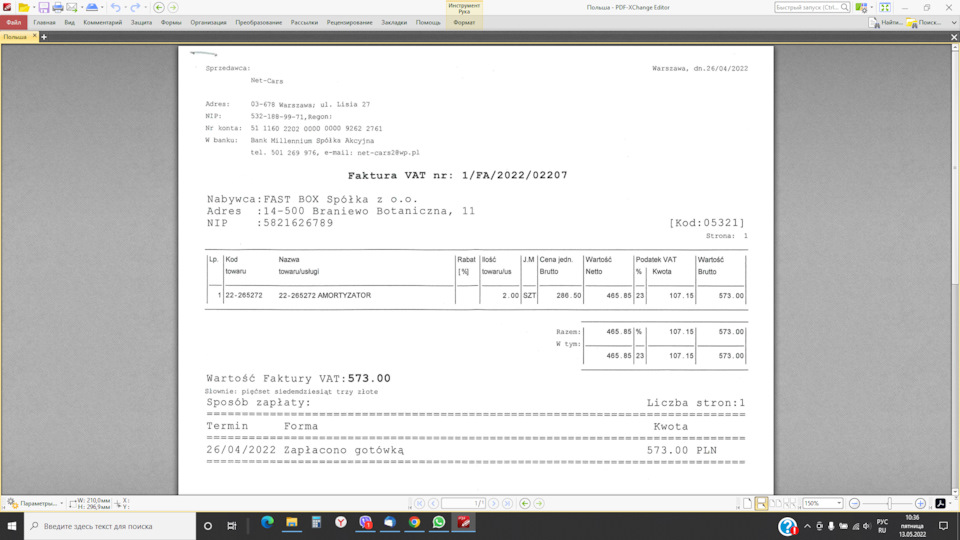This screenshot has height=540, width=960.
Task: Close the Польша document tab
Action: click(x=34, y=36)
